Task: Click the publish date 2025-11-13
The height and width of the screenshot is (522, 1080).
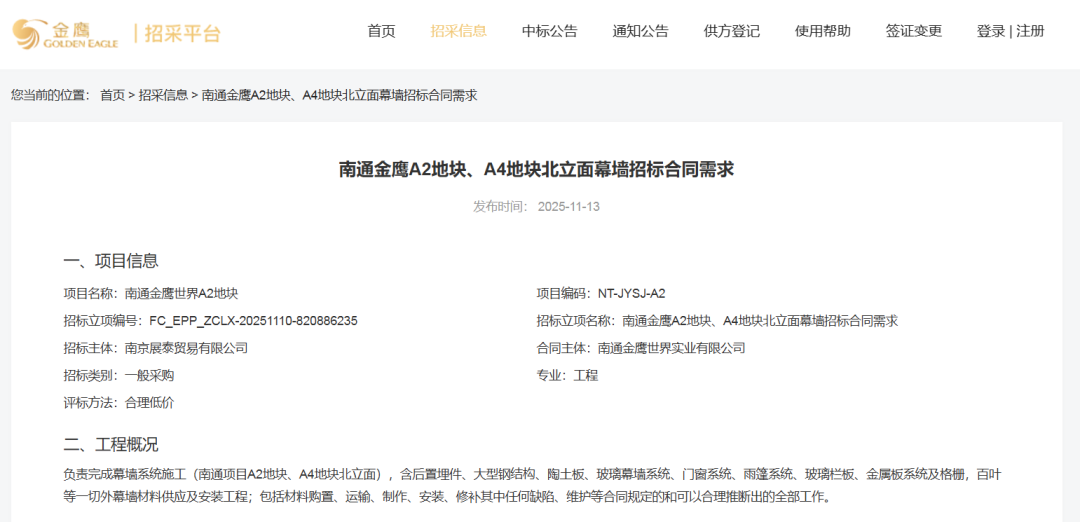Action: point(569,207)
